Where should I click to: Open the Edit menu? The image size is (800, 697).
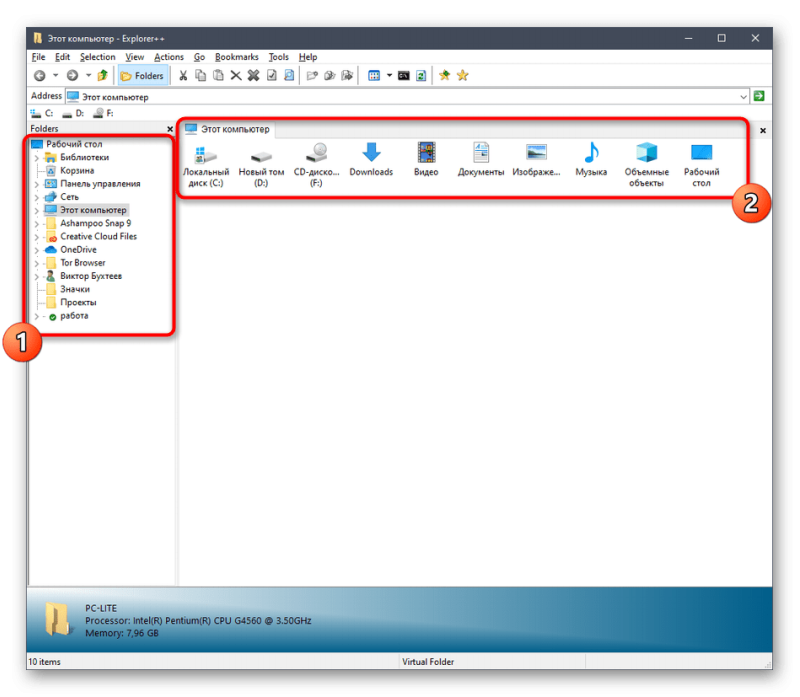coord(62,57)
